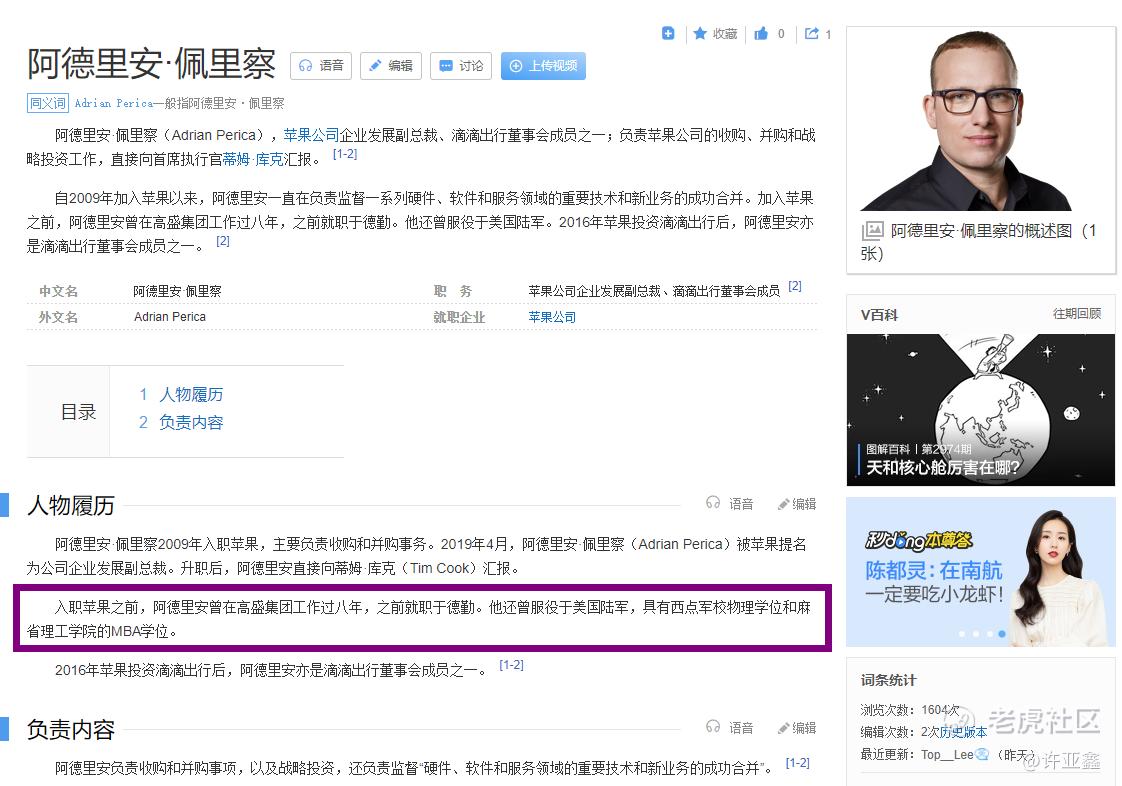The width and height of the screenshot is (1122, 786).
Task: Click the 语音 audio button beside the title
Action: click(321, 66)
